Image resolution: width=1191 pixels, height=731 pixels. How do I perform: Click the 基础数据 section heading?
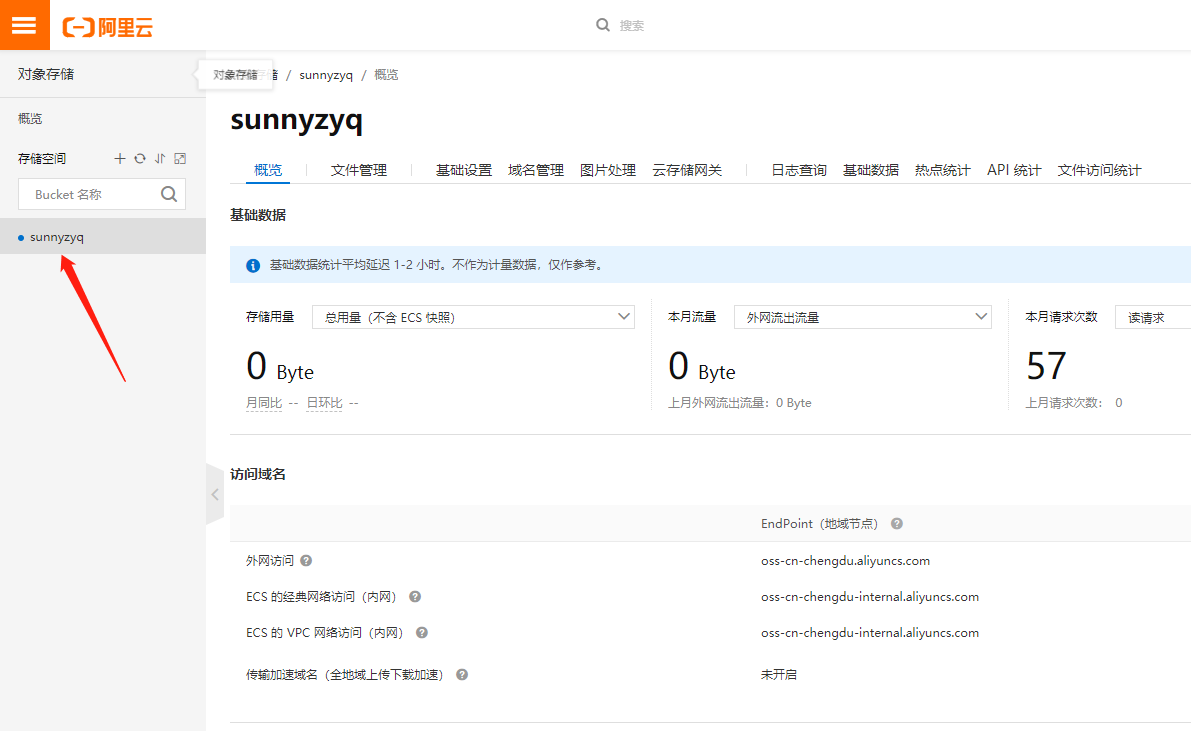coord(257,215)
